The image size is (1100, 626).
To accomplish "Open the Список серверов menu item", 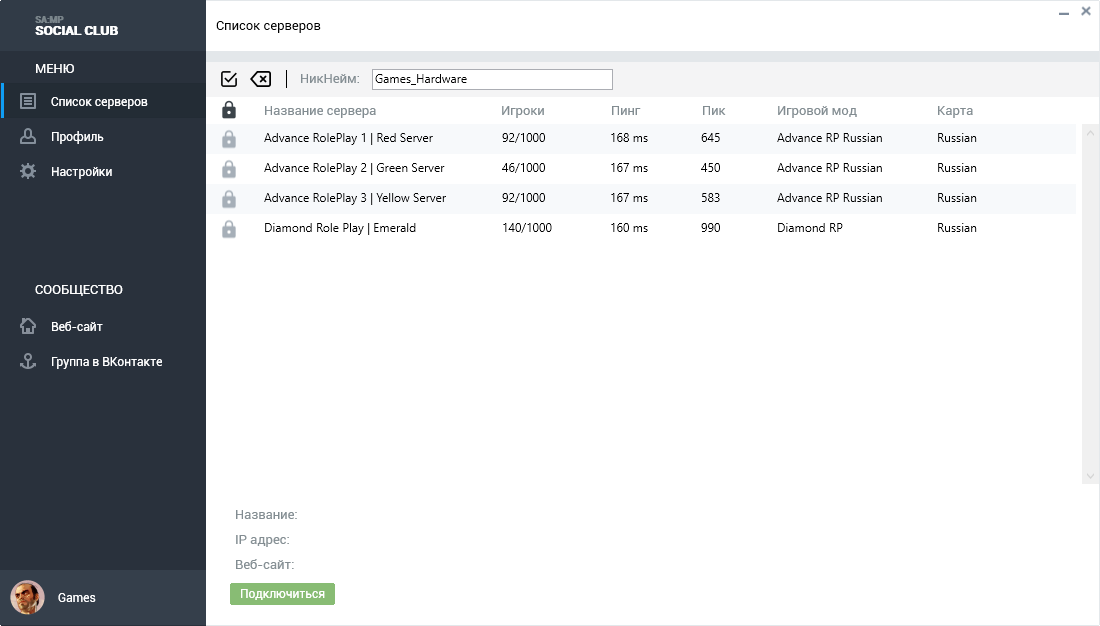I will click(x=103, y=101).
